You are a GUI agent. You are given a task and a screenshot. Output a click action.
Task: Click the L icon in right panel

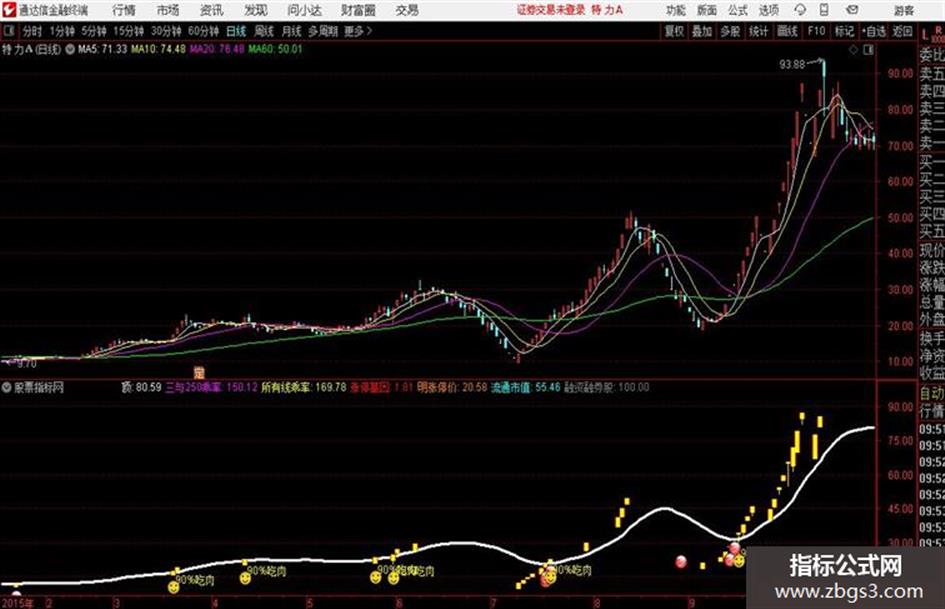925,34
